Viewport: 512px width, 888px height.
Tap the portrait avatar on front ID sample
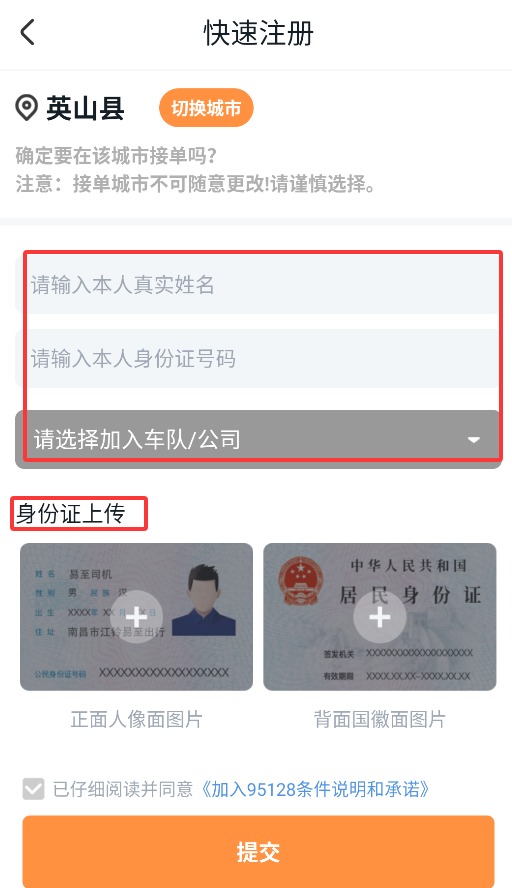[203, 600]
